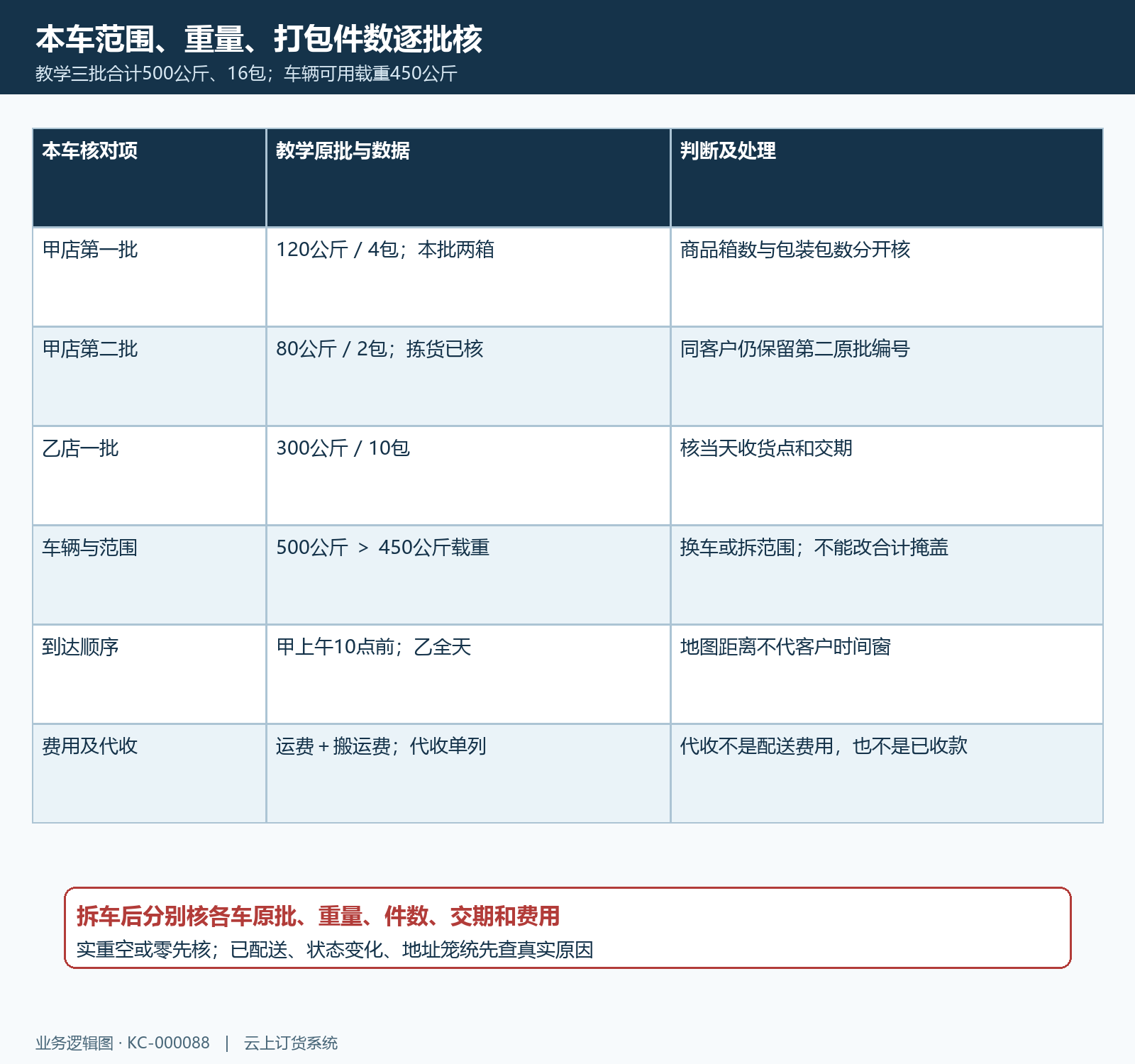Click note 实重空或零先核

coord(143,950)
